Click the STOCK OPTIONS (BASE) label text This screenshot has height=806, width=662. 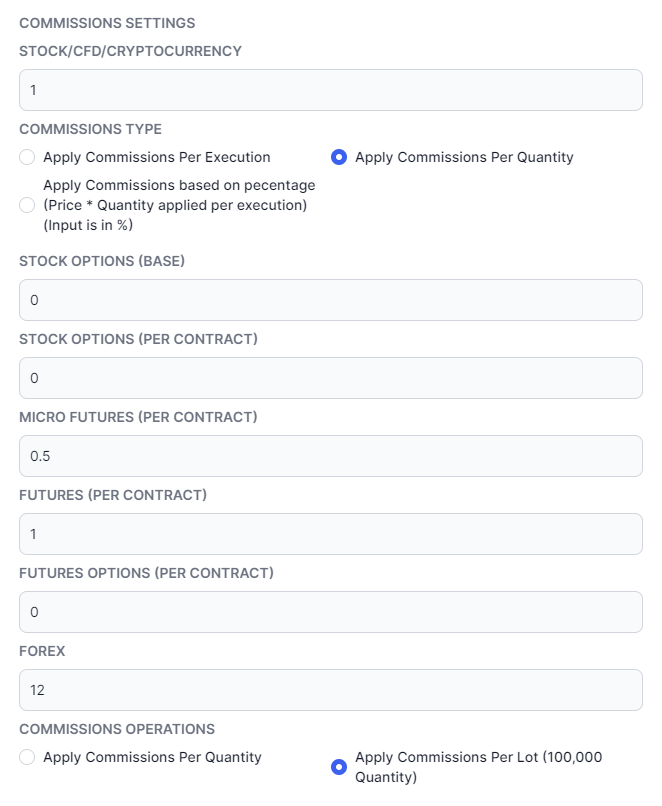pos(102,261)
